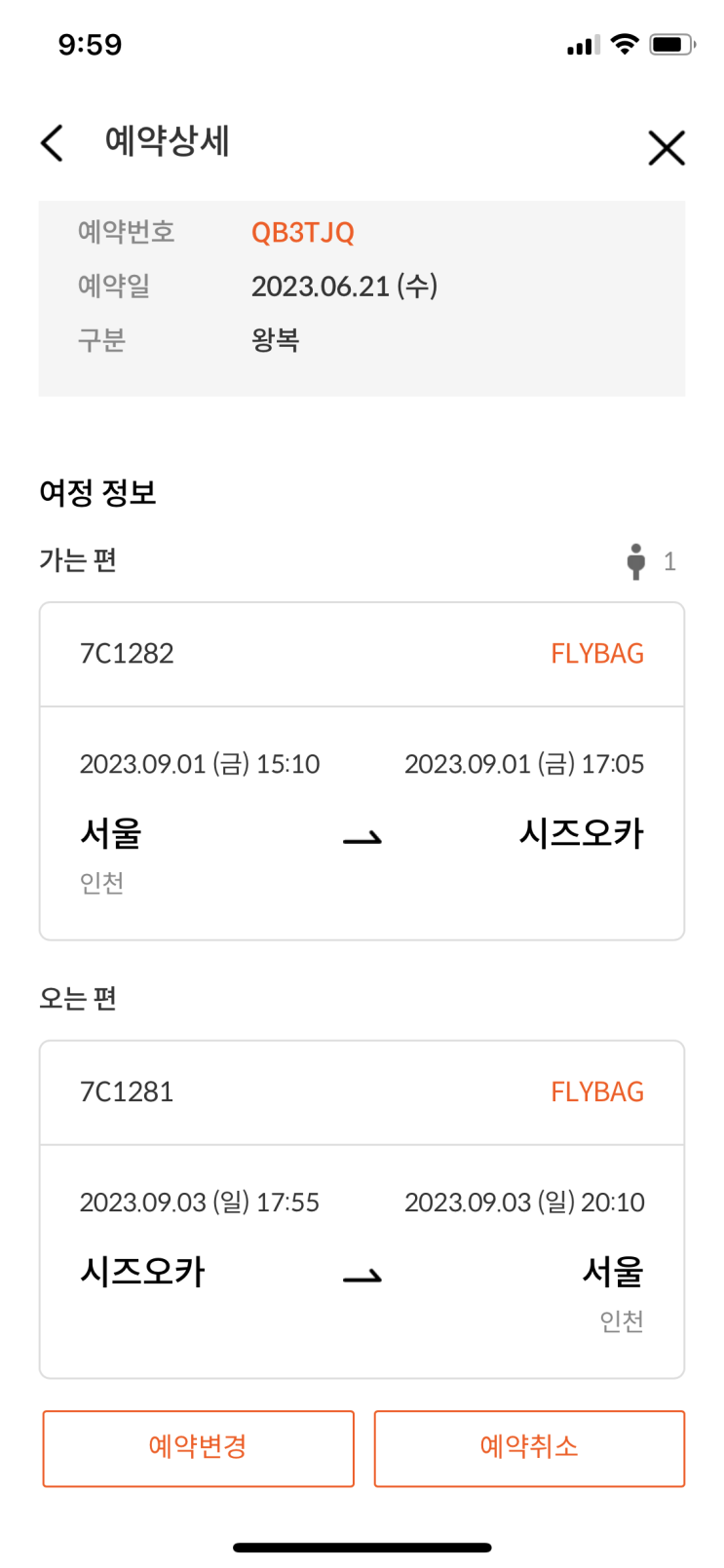Tap the battery status icon
The height and width of the screenshot is (1568, 724).
tap(671, 44)
